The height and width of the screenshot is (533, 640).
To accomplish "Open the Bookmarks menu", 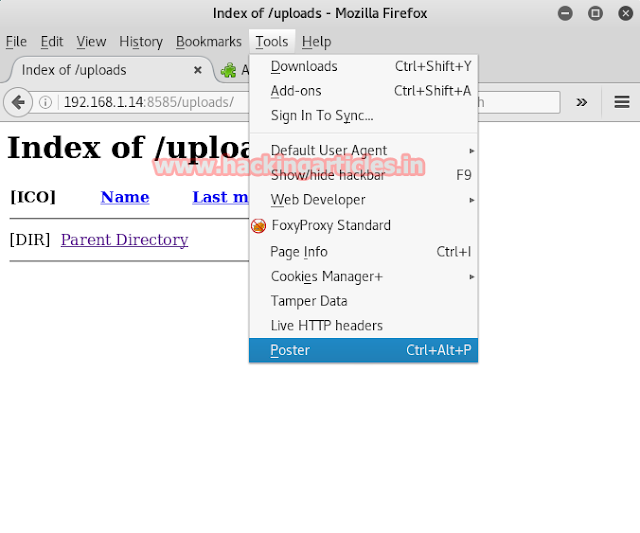I will coord(209,42).
